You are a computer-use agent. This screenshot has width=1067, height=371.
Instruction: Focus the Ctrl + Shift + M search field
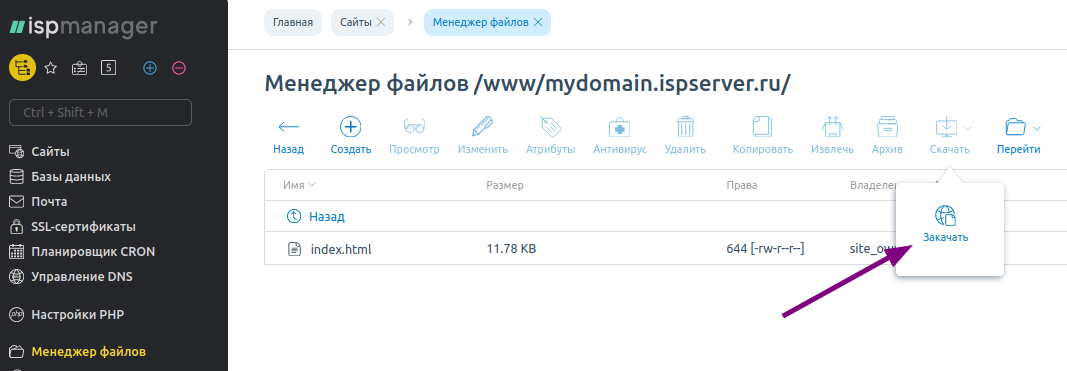coord(100,112)
